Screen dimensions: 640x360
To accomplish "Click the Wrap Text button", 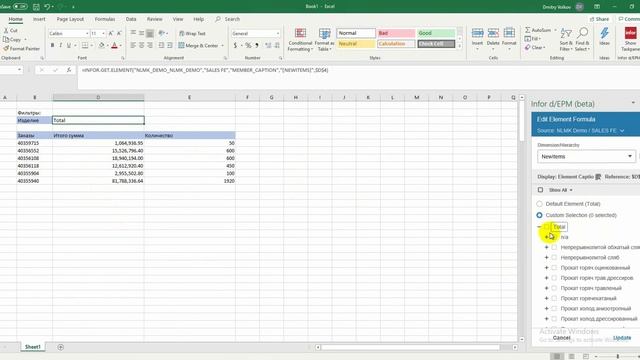I will [192, 33].
